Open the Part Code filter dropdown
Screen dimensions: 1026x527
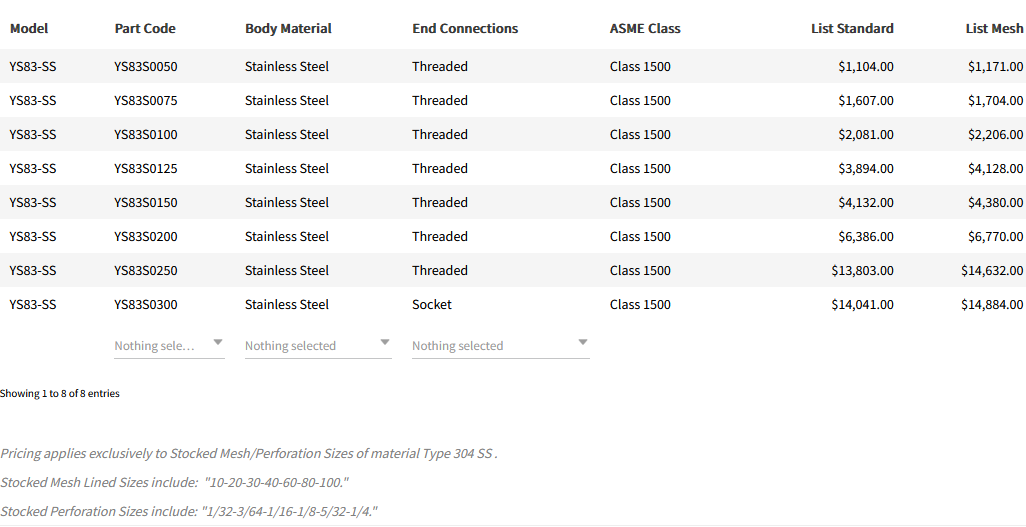click(x=169, y=346)
